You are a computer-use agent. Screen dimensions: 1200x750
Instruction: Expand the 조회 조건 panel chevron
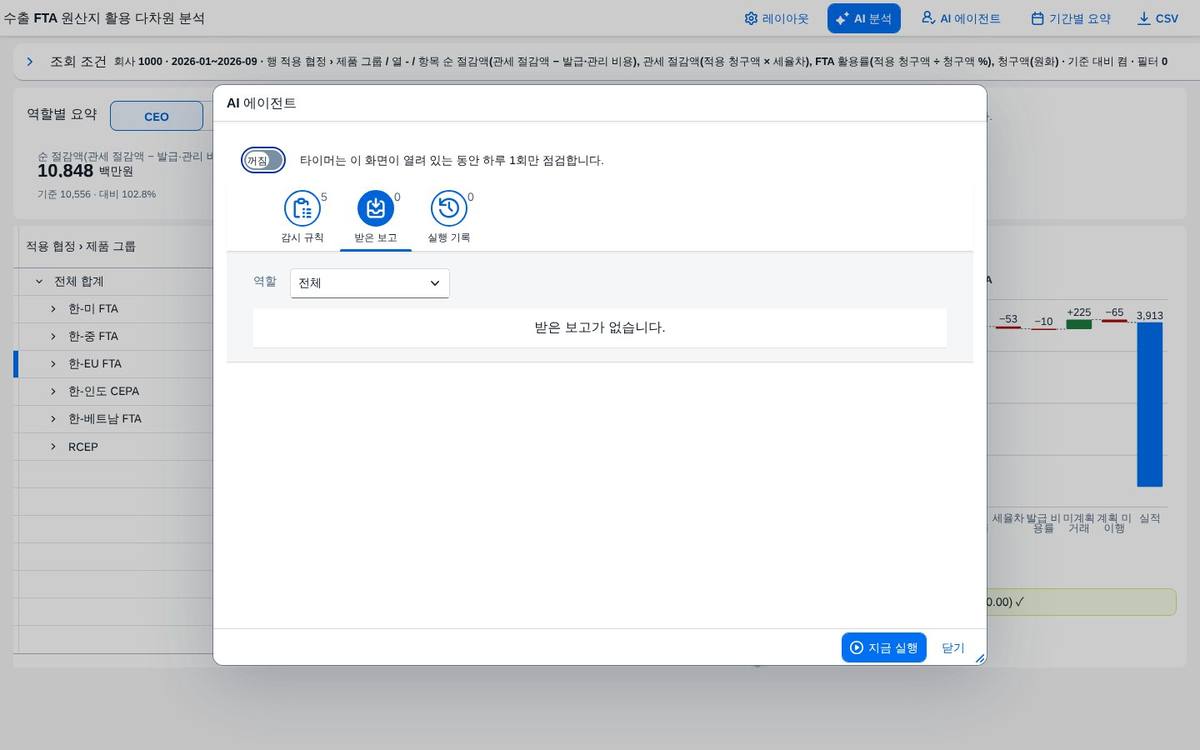point(30,61)
